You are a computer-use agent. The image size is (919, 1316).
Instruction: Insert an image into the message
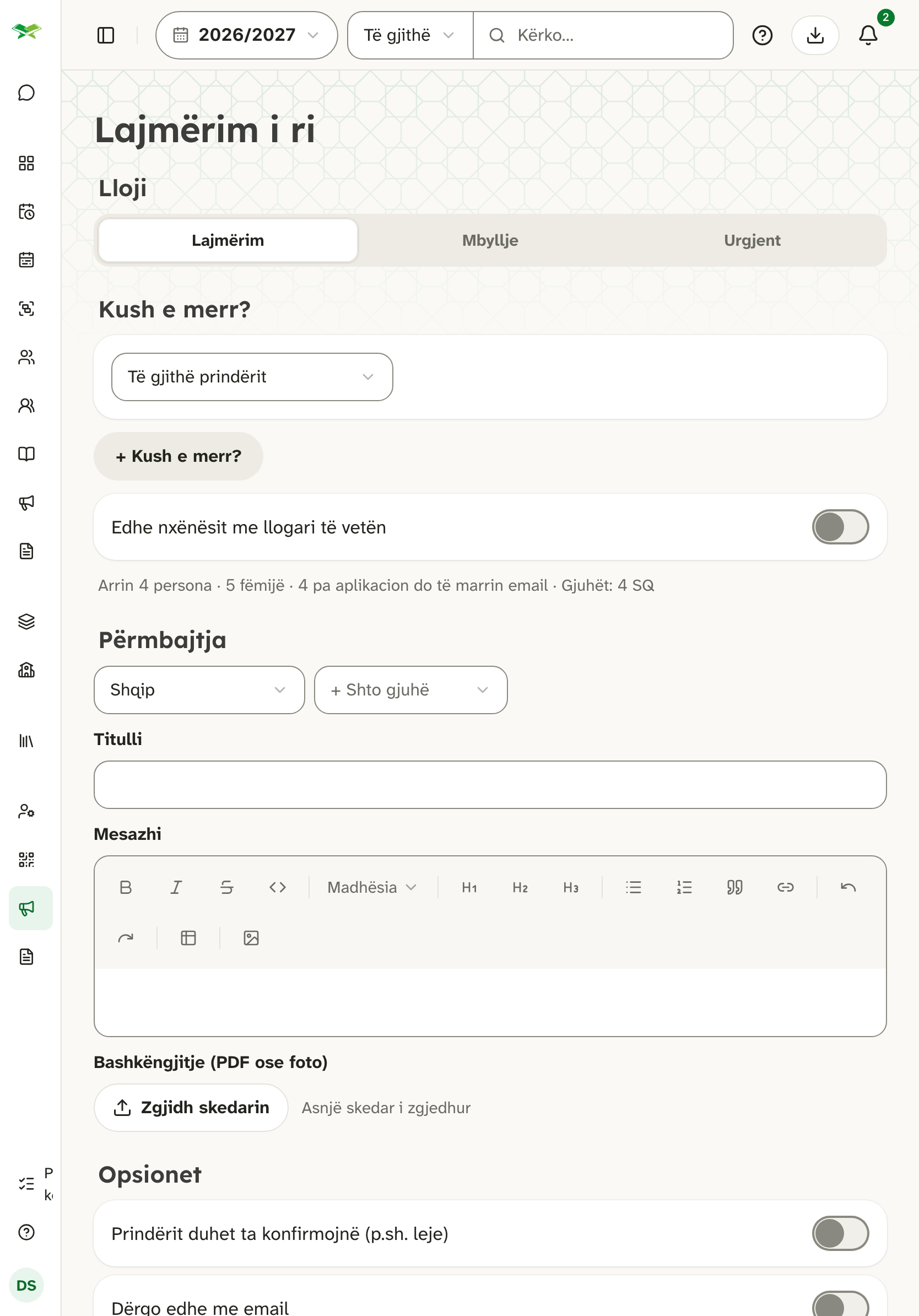coord(251,938)
